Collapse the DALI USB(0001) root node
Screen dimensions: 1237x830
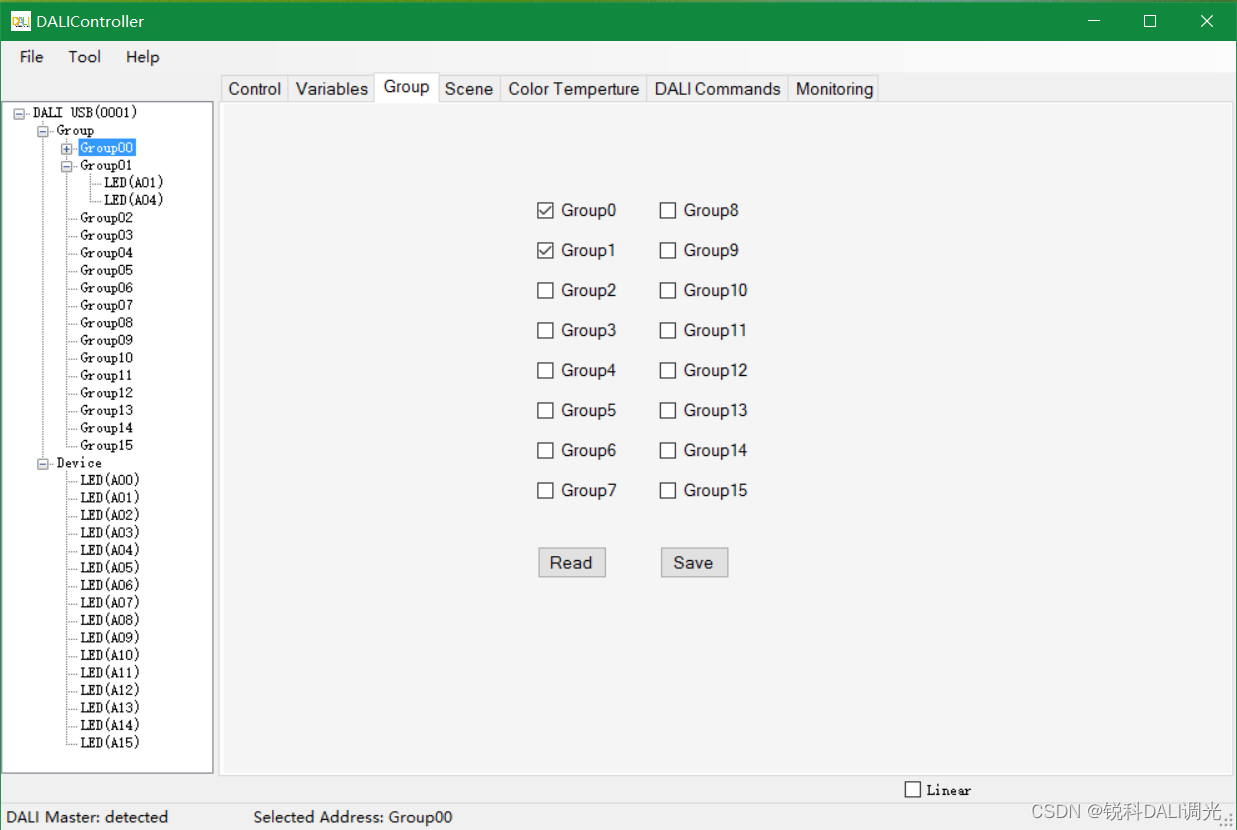pos(19,113)
